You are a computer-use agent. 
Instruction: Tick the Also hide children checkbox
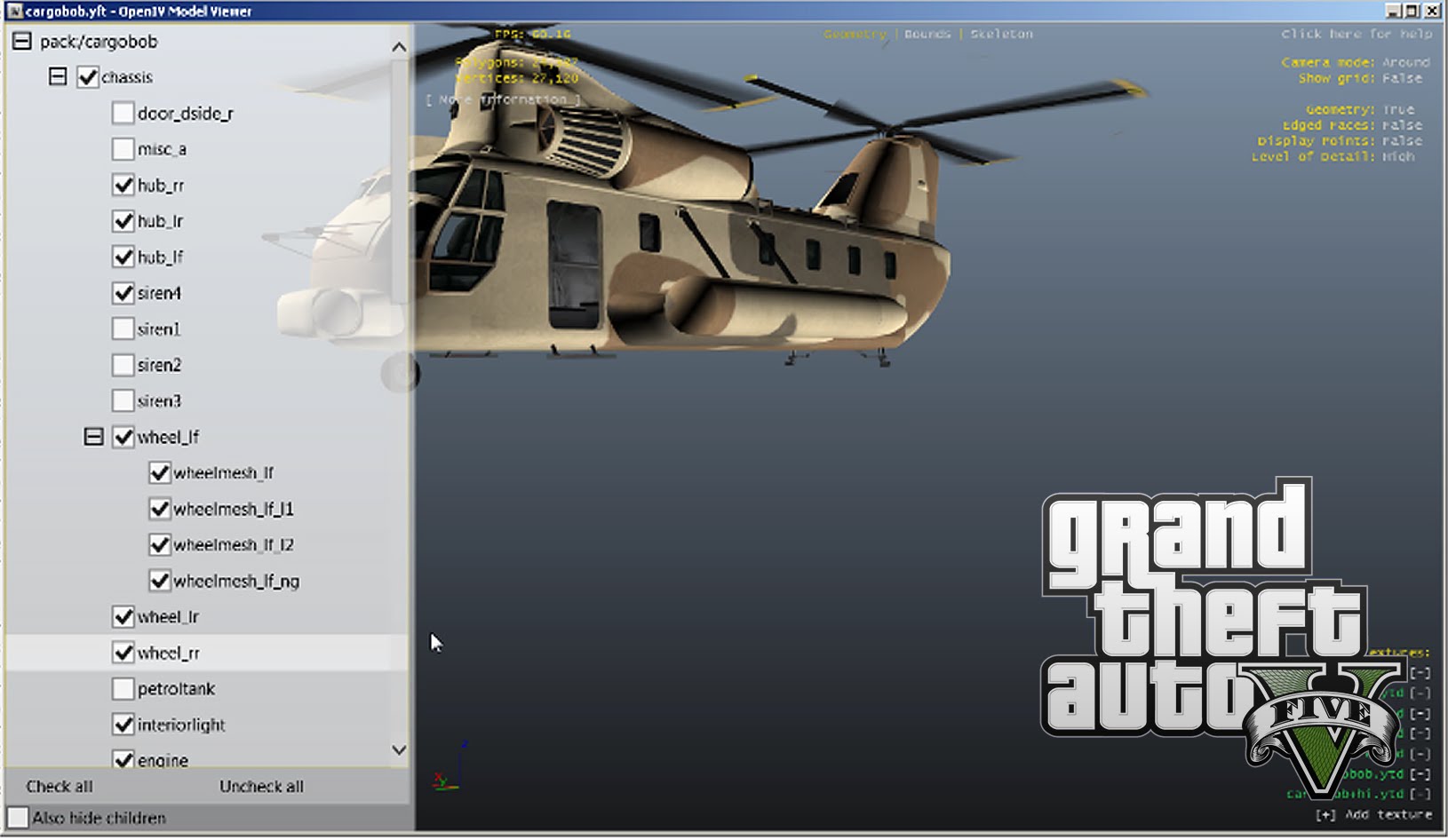click(19, 818)
